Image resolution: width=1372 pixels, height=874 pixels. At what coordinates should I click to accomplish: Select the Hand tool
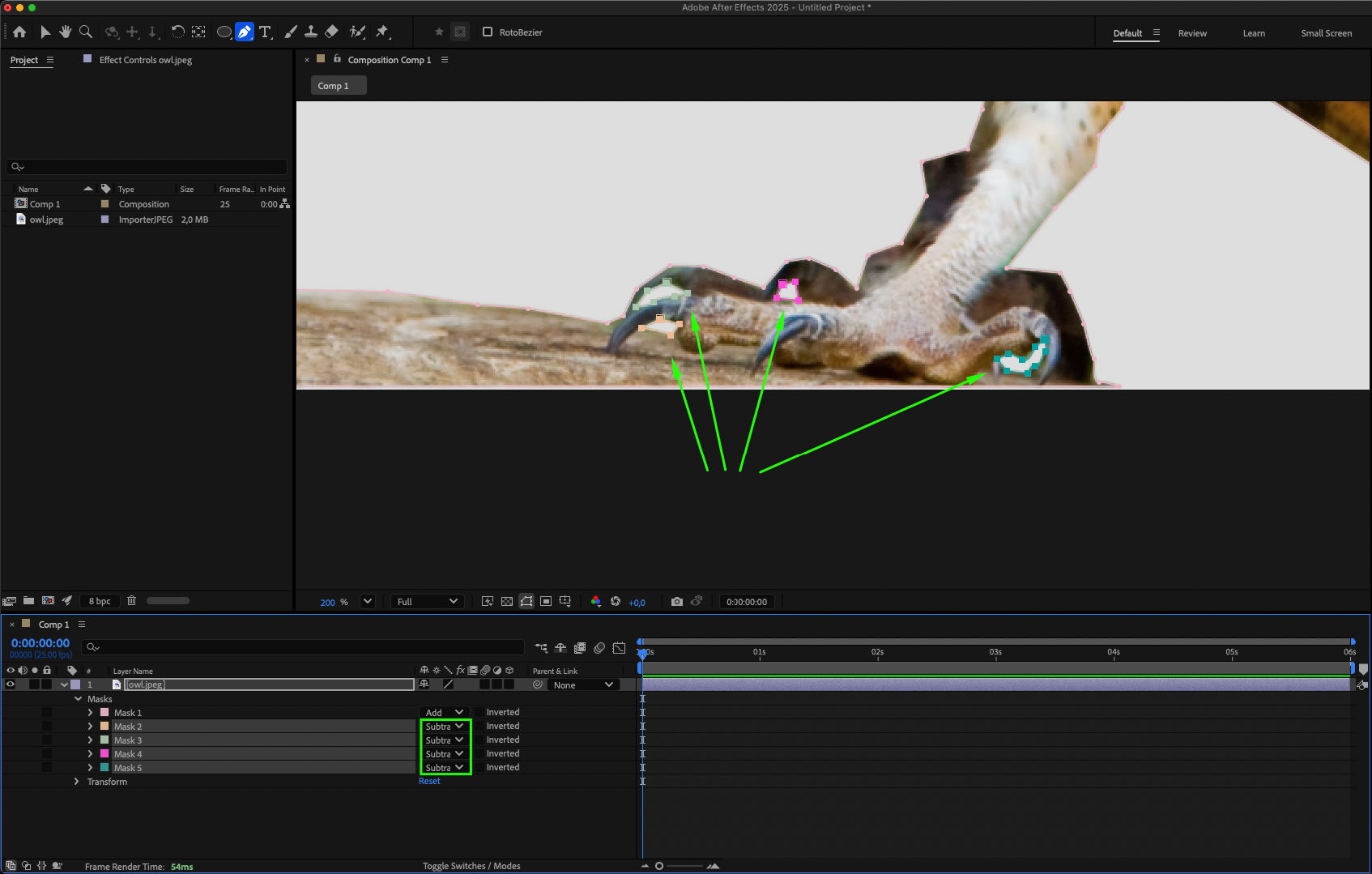click(65, 32)
